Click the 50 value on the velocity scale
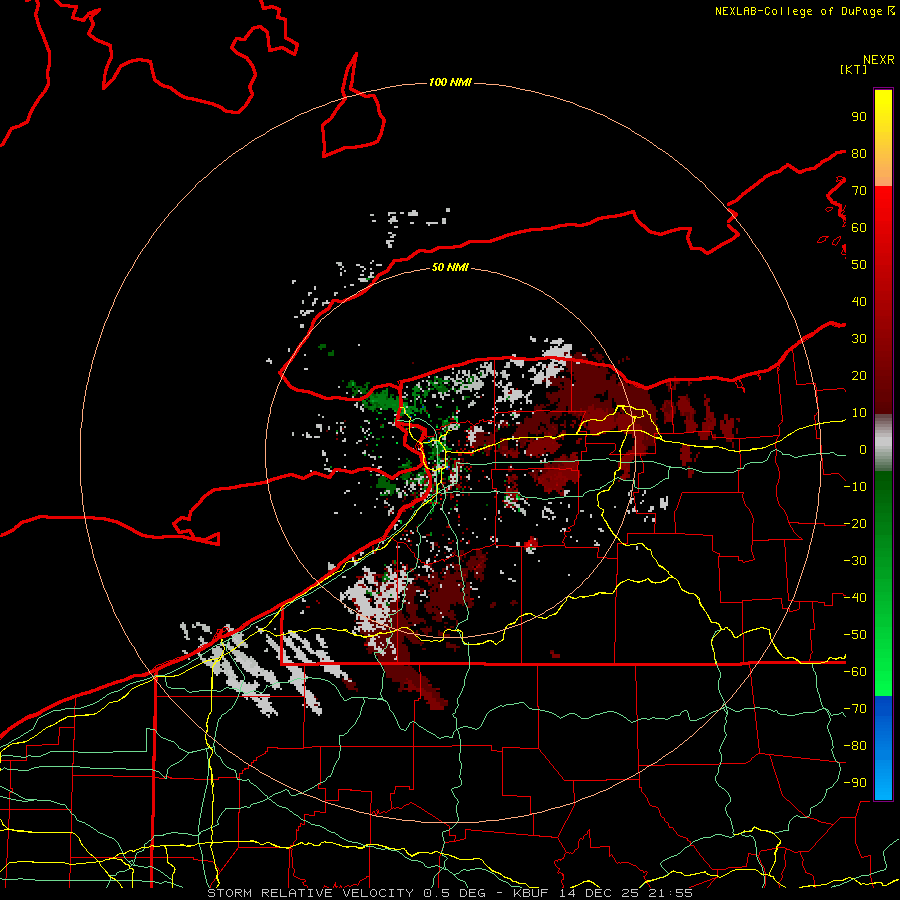The image size is (900, 900). [x=859, y=265]
